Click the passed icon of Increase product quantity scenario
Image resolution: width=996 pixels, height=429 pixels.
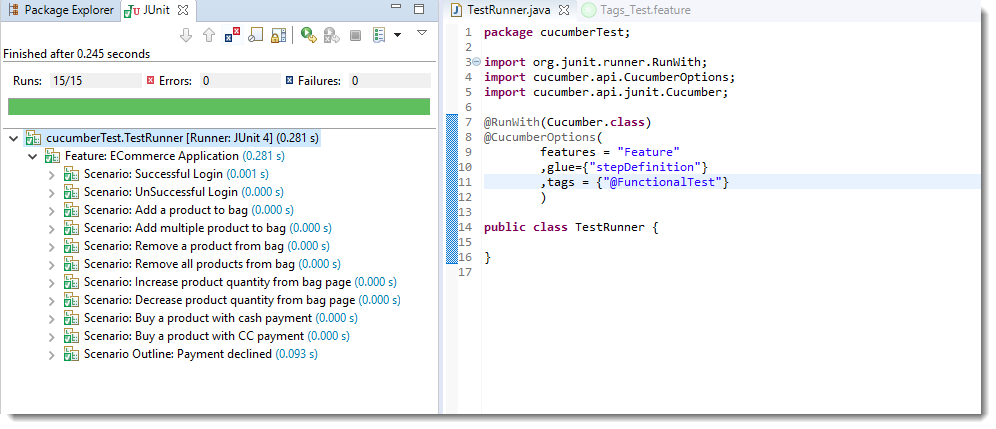pos(72,282)
